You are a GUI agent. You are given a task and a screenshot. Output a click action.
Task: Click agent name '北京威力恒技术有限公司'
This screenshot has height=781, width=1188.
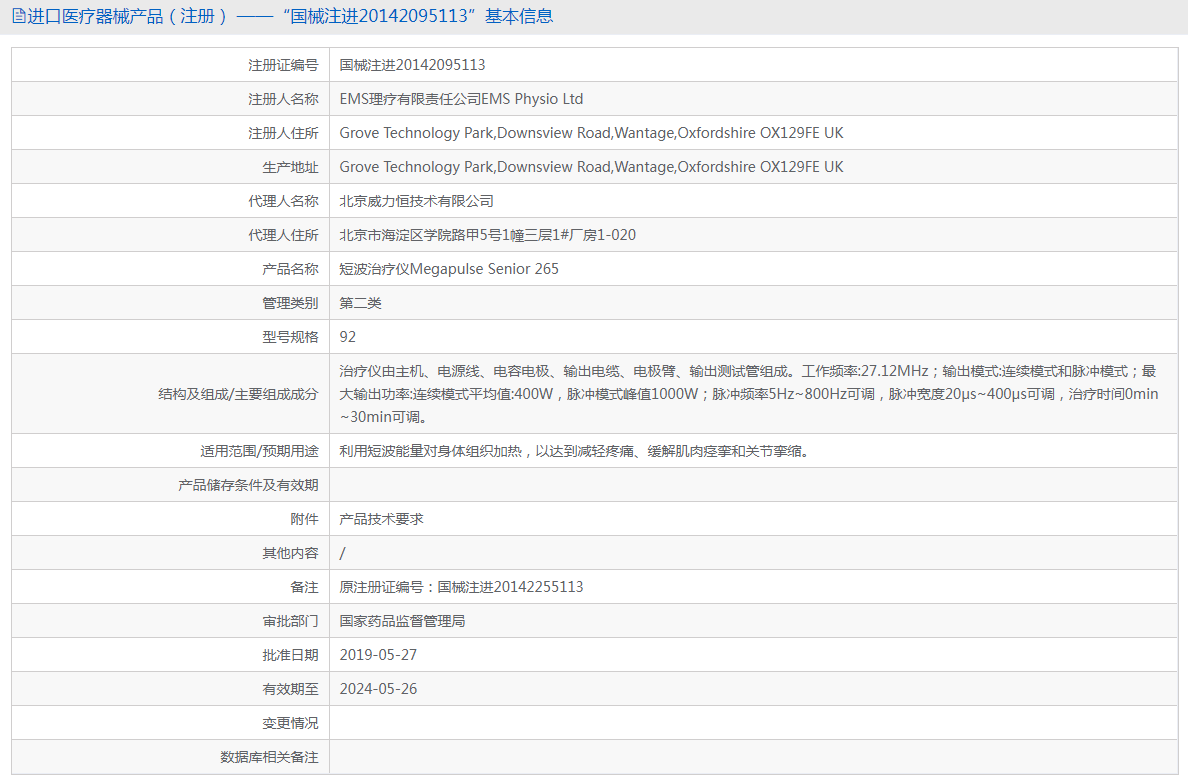(x=417, y=201)
